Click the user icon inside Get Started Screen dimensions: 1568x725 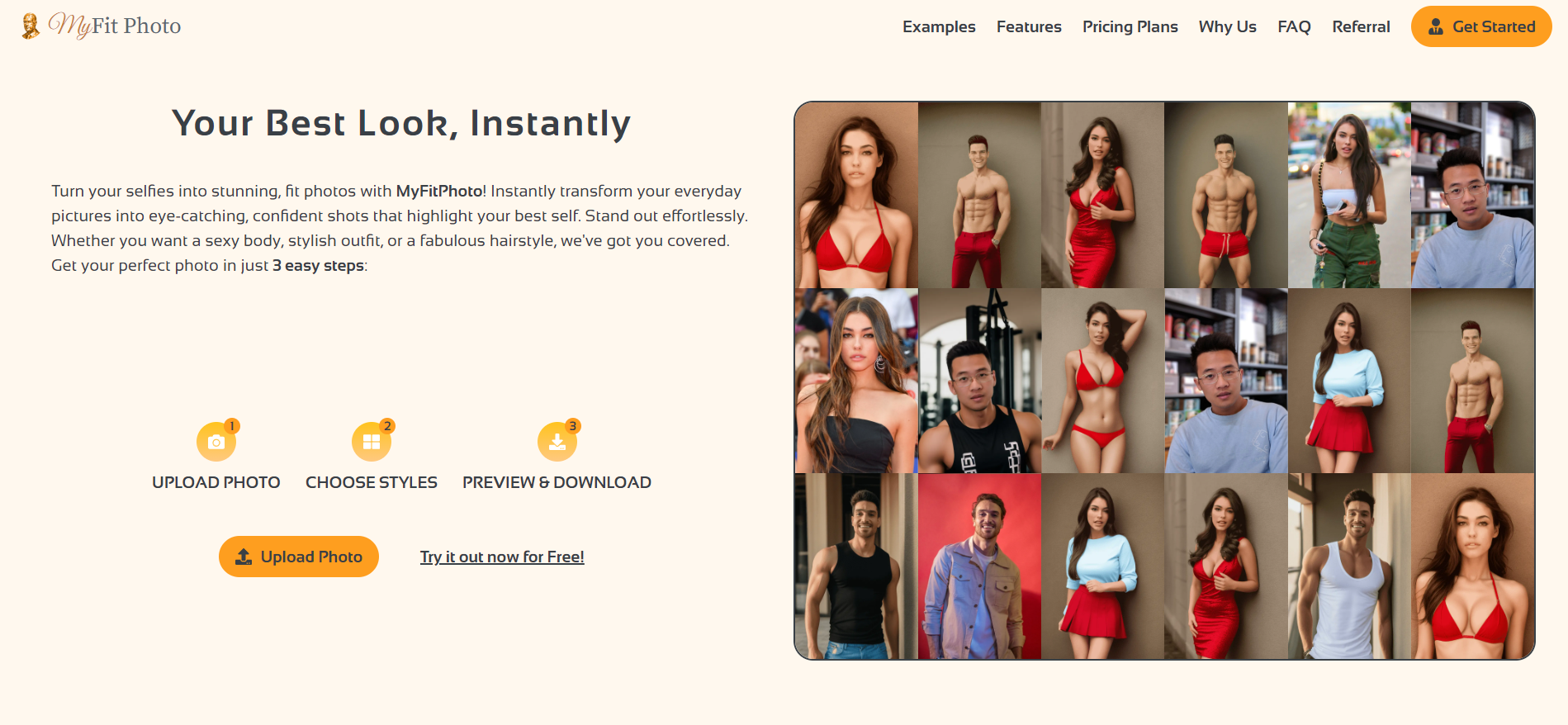coord(1436,26)
